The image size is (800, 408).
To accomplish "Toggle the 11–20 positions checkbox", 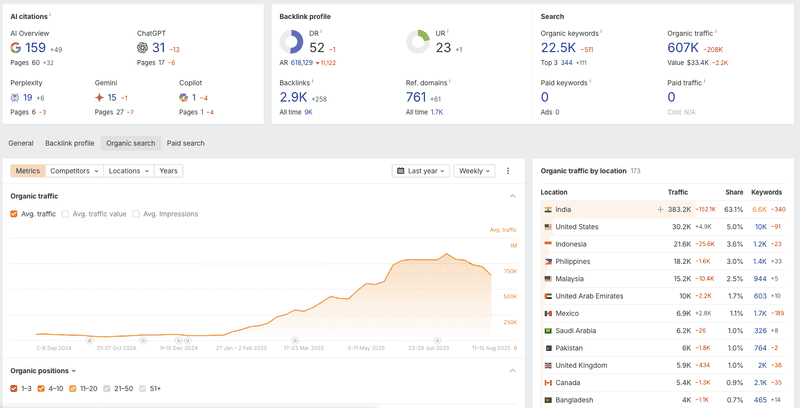I will (x=72, y=389).
